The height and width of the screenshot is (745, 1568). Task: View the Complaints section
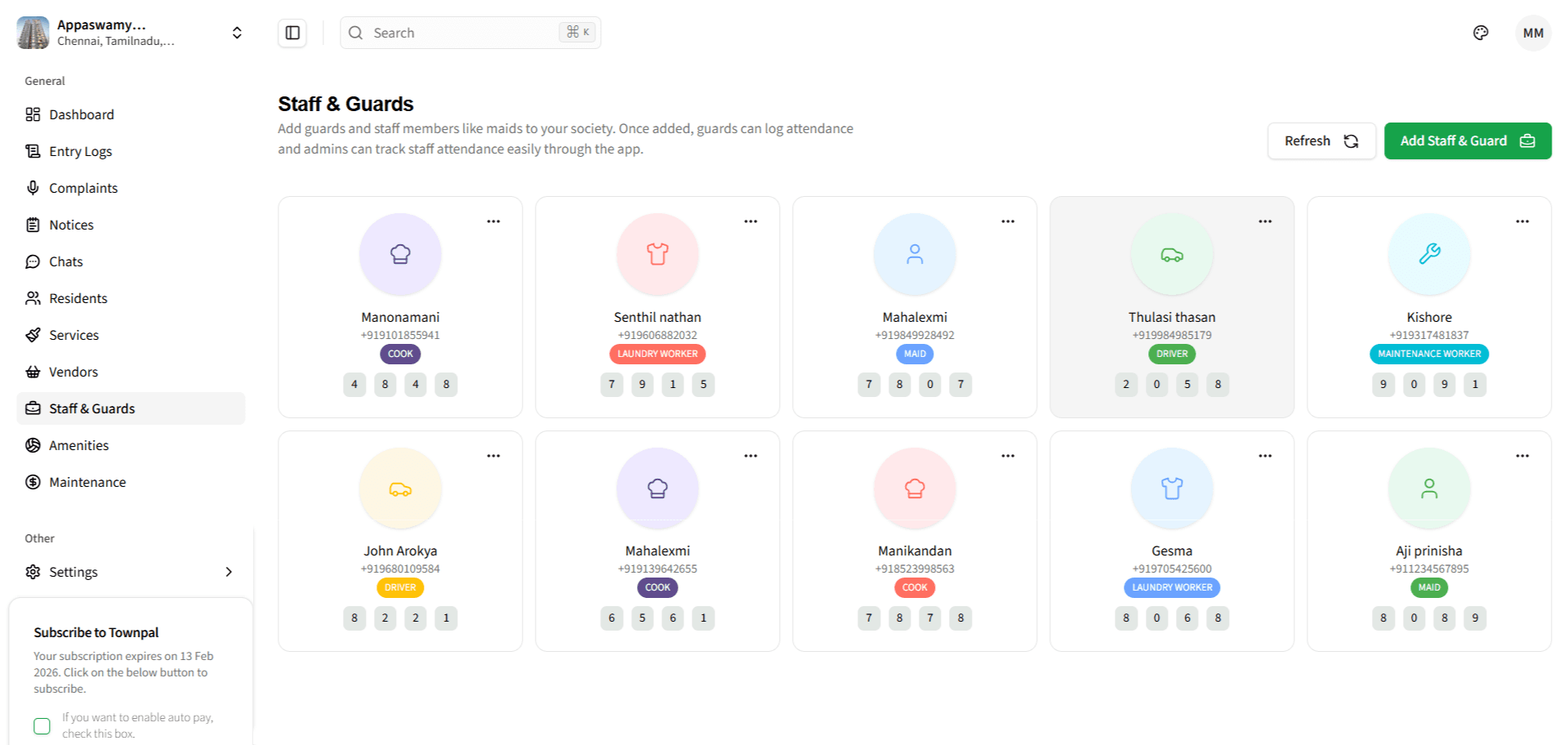[83, 188]
